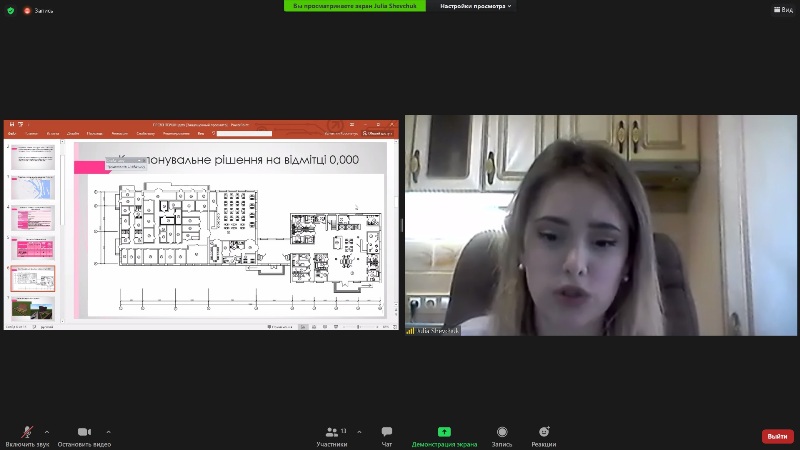Select slide 5 pink table thumbnail
The height and width of the screenshot is (450, 800).
pyautogui.click(x=33, y=248)
